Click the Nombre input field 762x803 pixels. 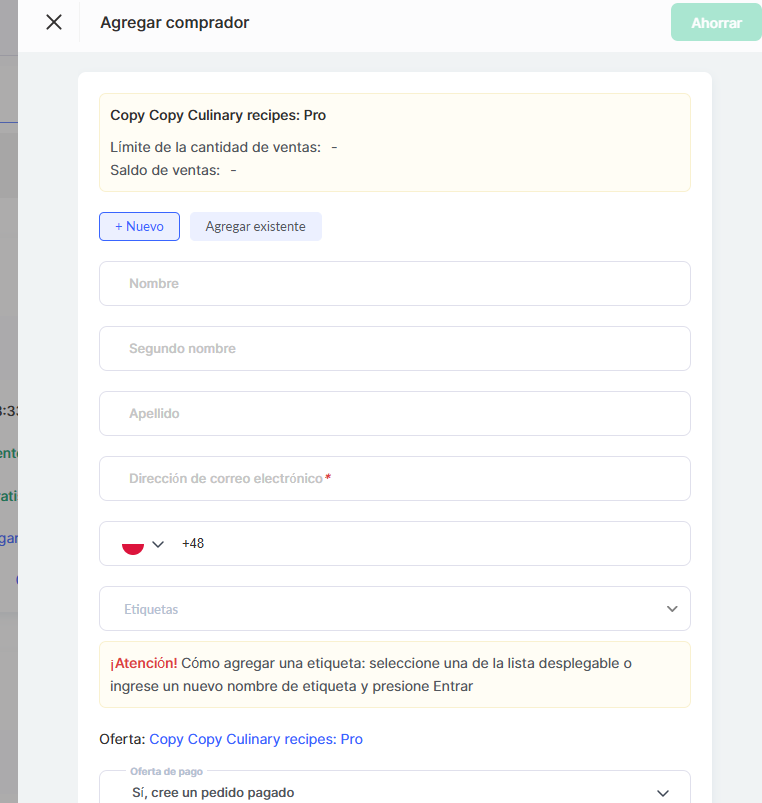[x=394, y=284]
